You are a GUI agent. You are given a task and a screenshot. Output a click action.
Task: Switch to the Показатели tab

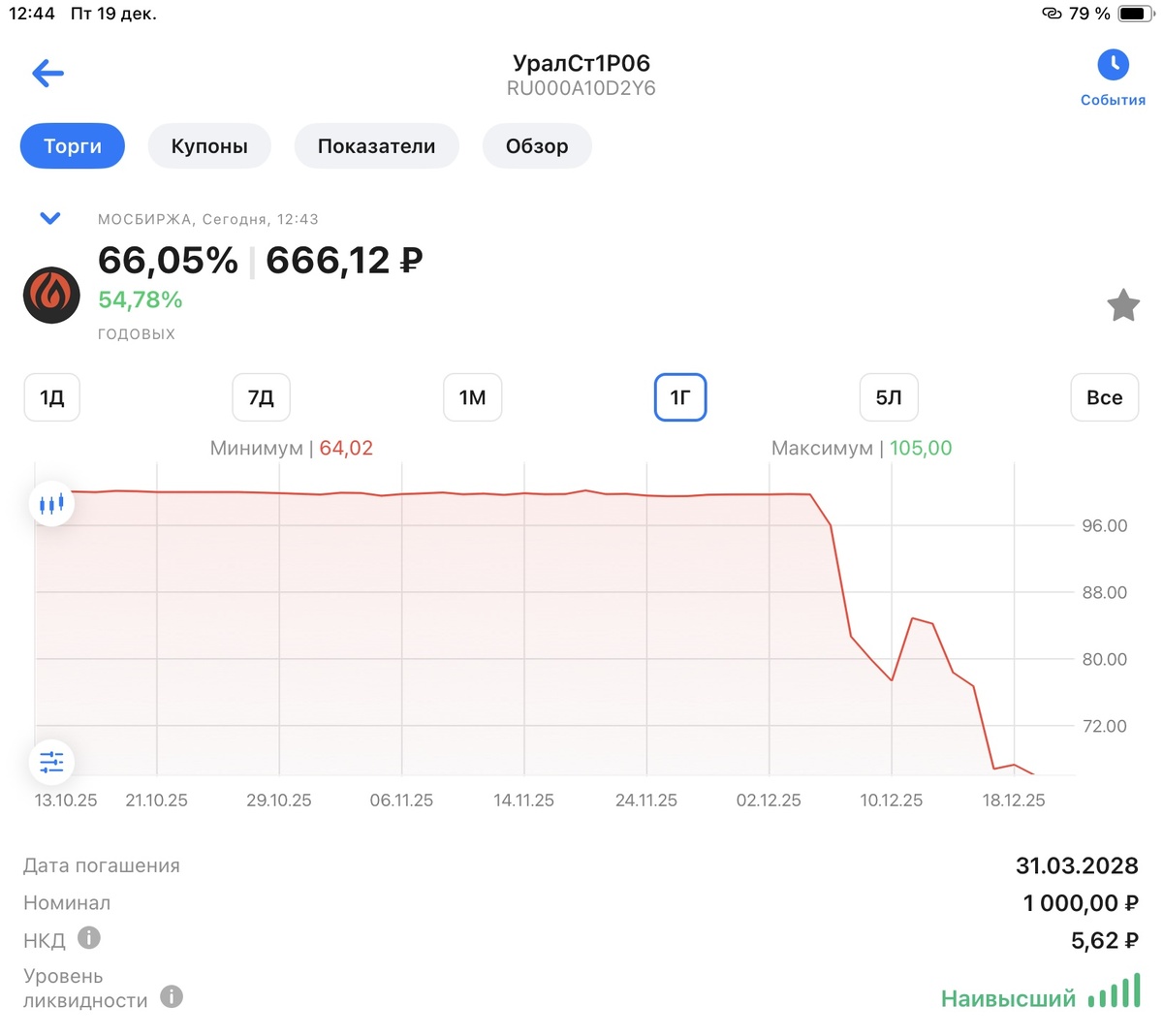tap(376, 145)
